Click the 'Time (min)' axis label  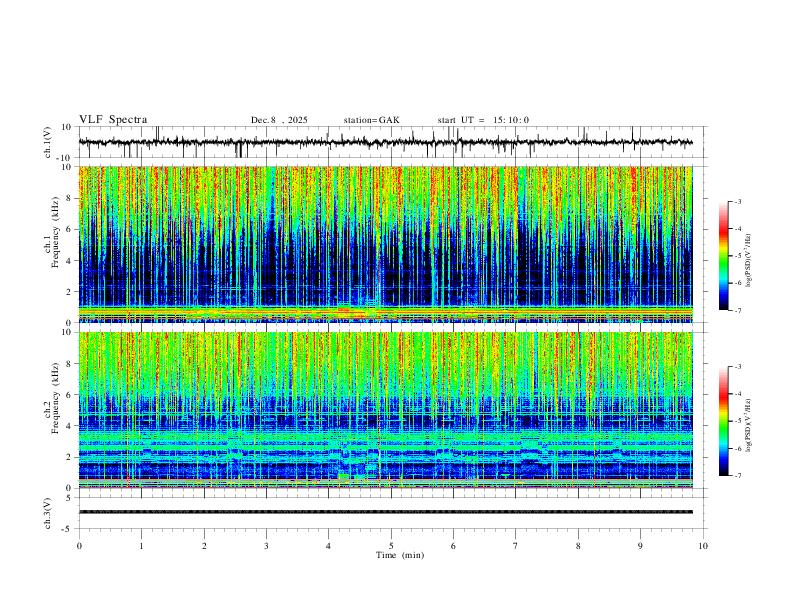tap(400, 555)
